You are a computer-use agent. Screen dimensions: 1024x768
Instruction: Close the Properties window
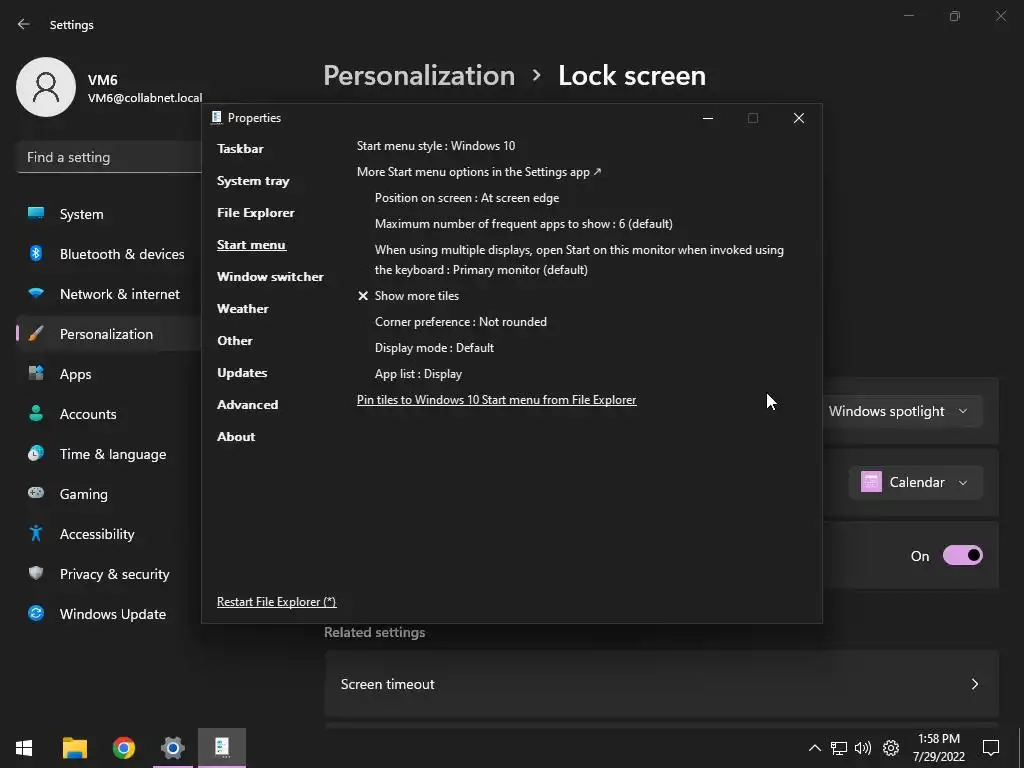tap(799, 118)
